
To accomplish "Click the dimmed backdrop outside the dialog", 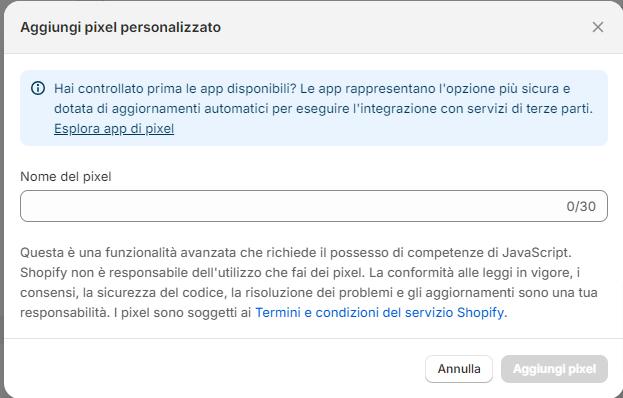I will pos(2,199).
